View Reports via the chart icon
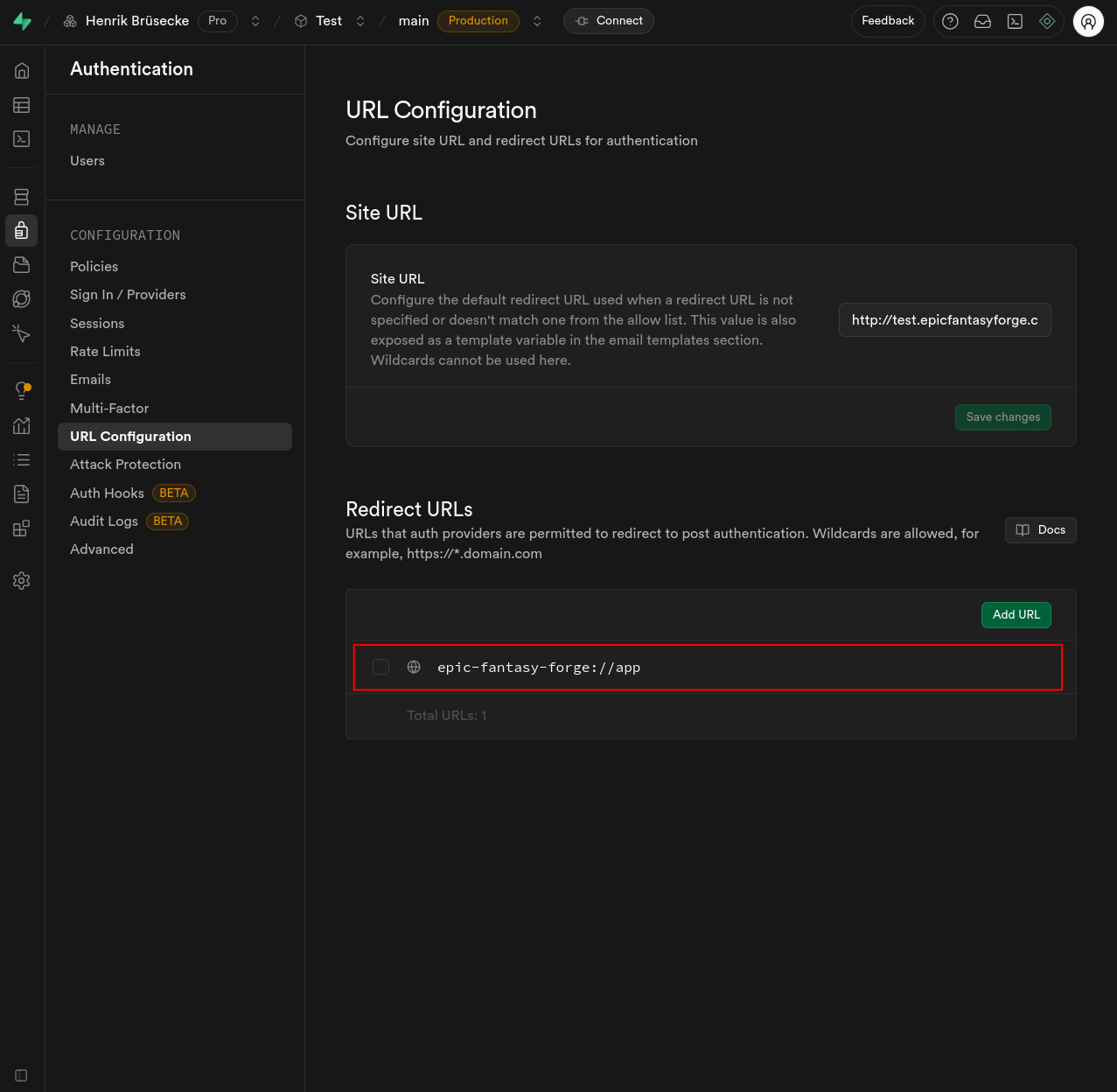 (21, 425)
